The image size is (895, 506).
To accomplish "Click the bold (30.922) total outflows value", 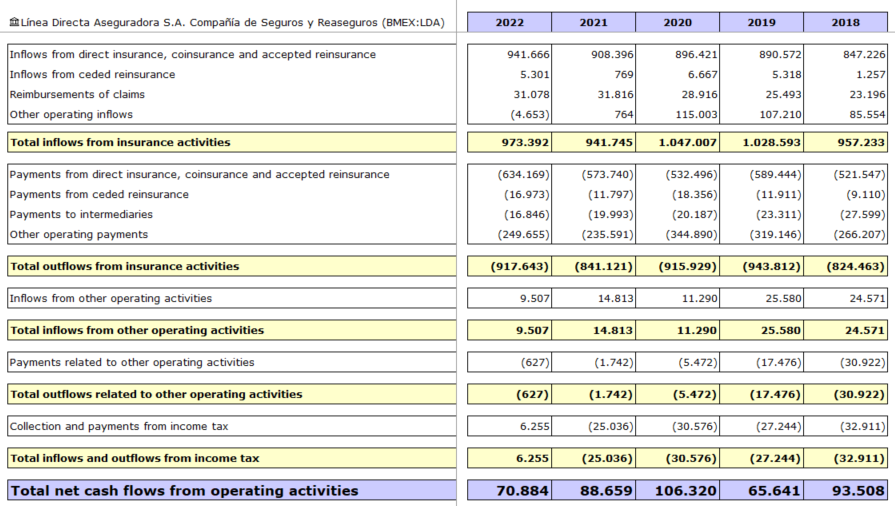I will 858,394.
